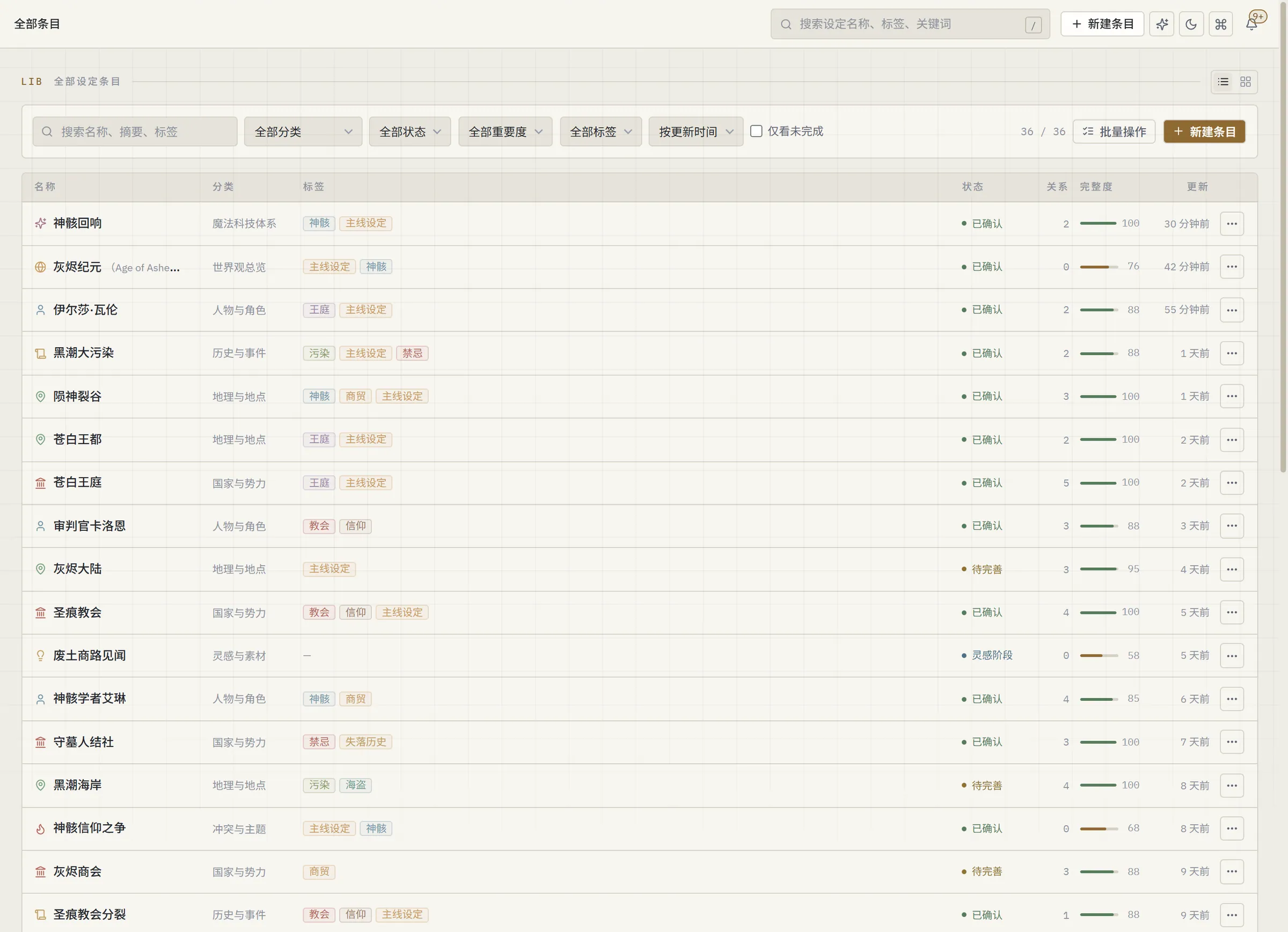
Task: Open more options for 黑潮大污染 row
Action: tap(1232, 353)
